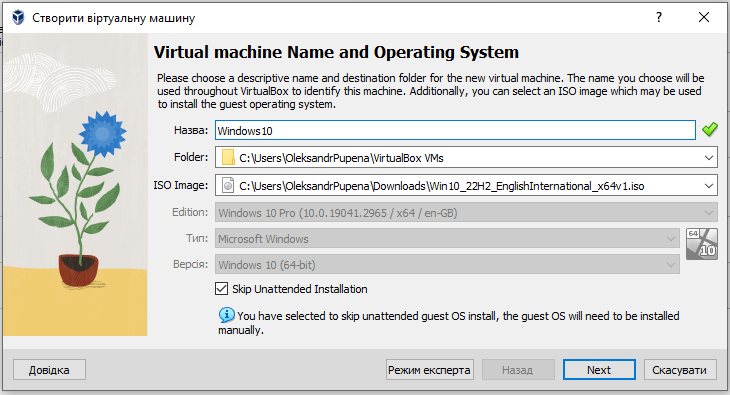The height and width of the screenshot is (395, 730).
Task: Click the window title Створити віртуальну машину
Action: pos(114,18)
